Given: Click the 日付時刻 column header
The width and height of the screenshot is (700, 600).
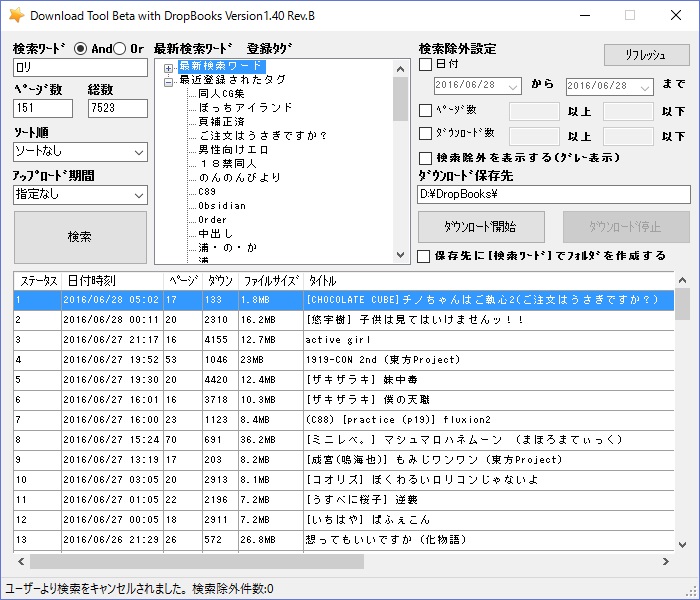Looking at the screenshot, I should pos(90,281).
